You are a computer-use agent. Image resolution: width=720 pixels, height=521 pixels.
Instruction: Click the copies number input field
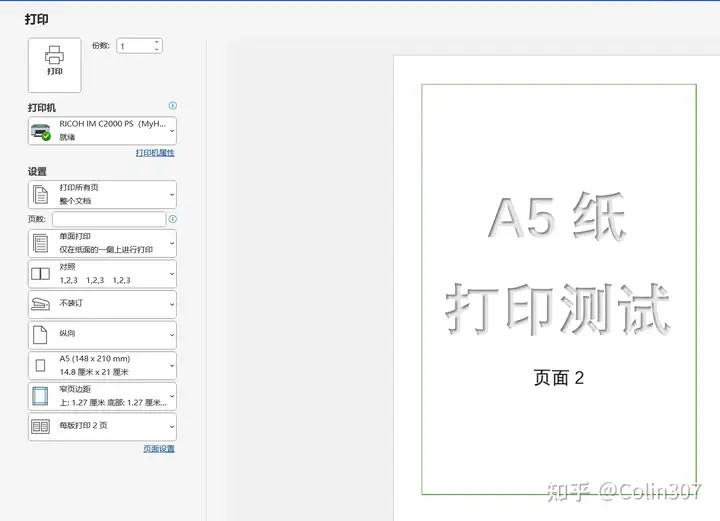135,46
